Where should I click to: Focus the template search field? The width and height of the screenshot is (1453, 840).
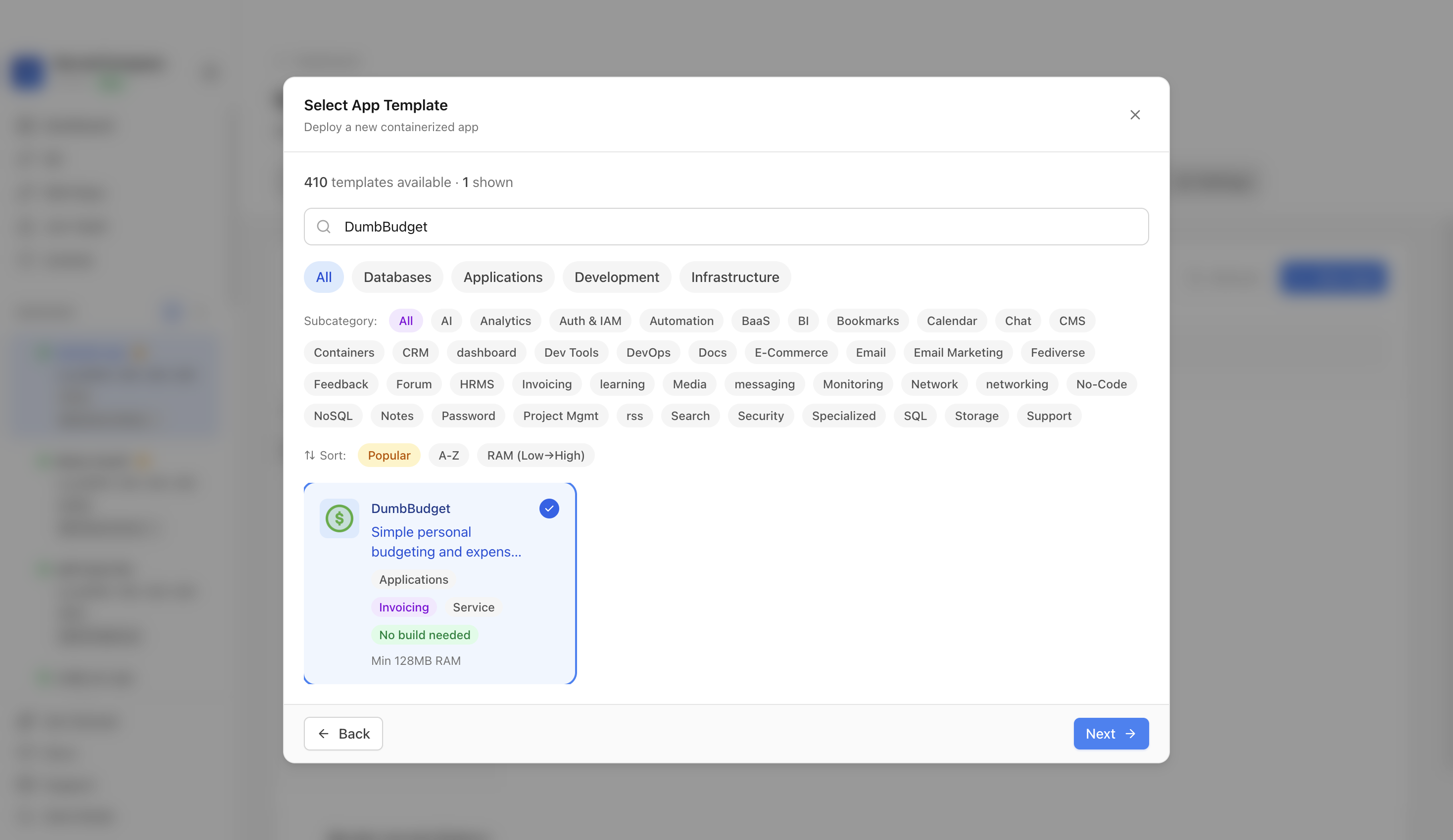coord(726,227)
